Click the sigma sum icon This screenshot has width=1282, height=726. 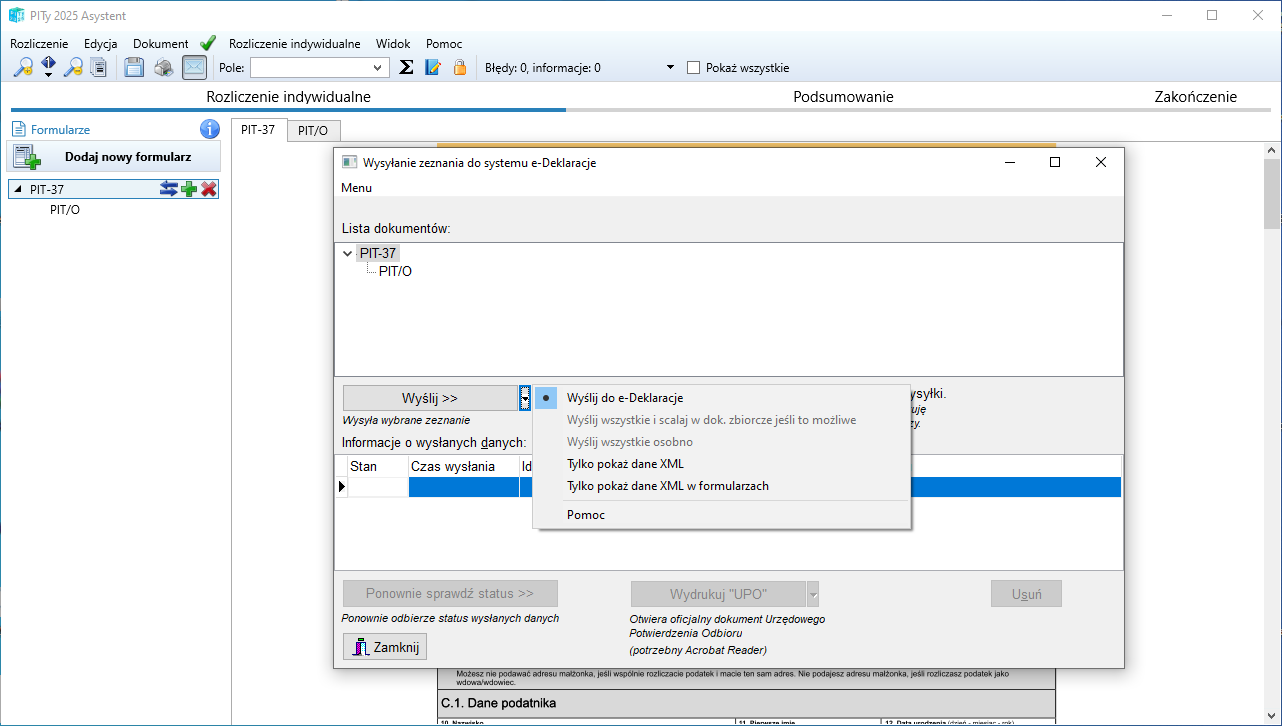[x=406, y=68]
